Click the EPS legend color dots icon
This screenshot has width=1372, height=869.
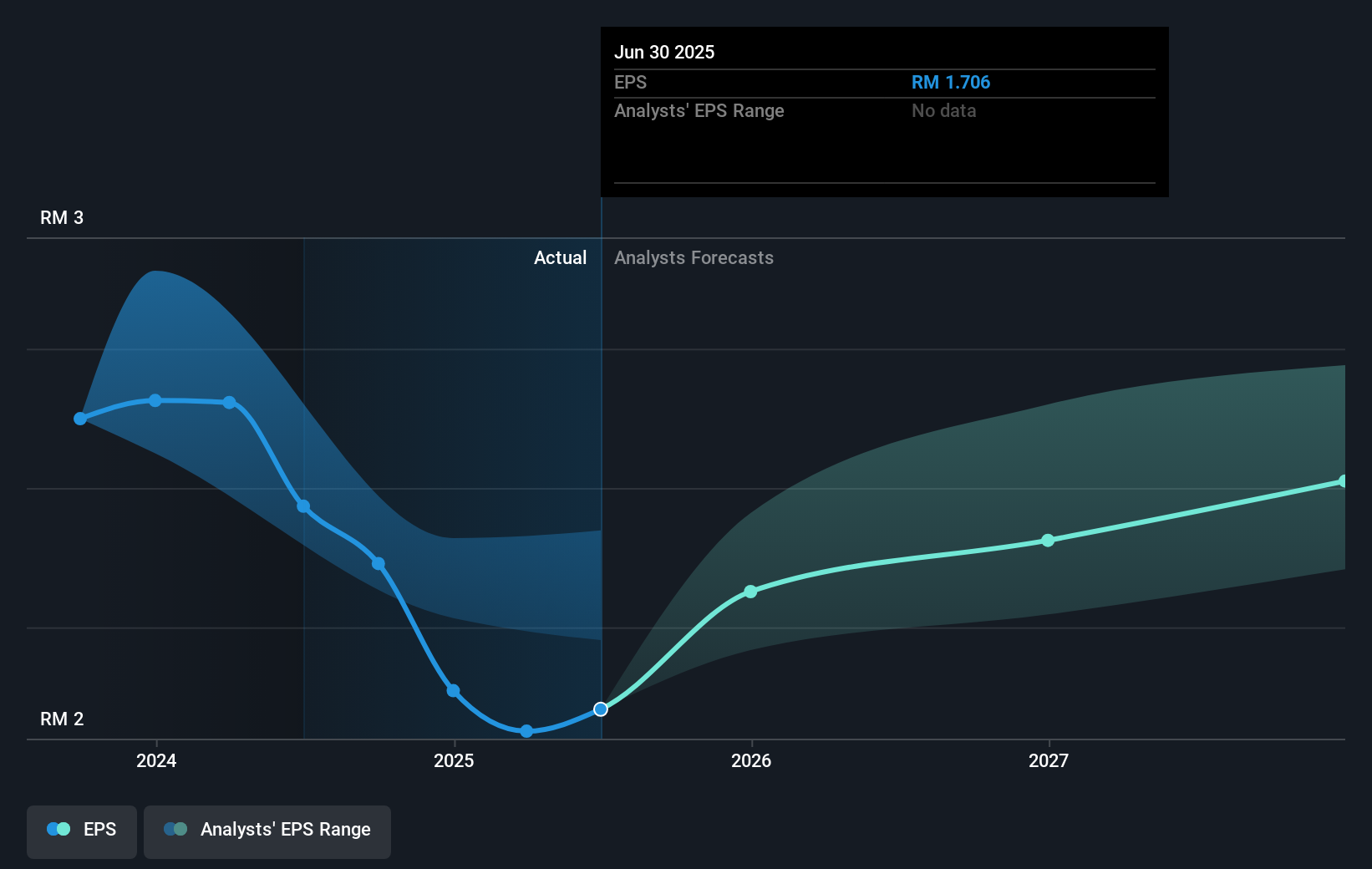58,829
